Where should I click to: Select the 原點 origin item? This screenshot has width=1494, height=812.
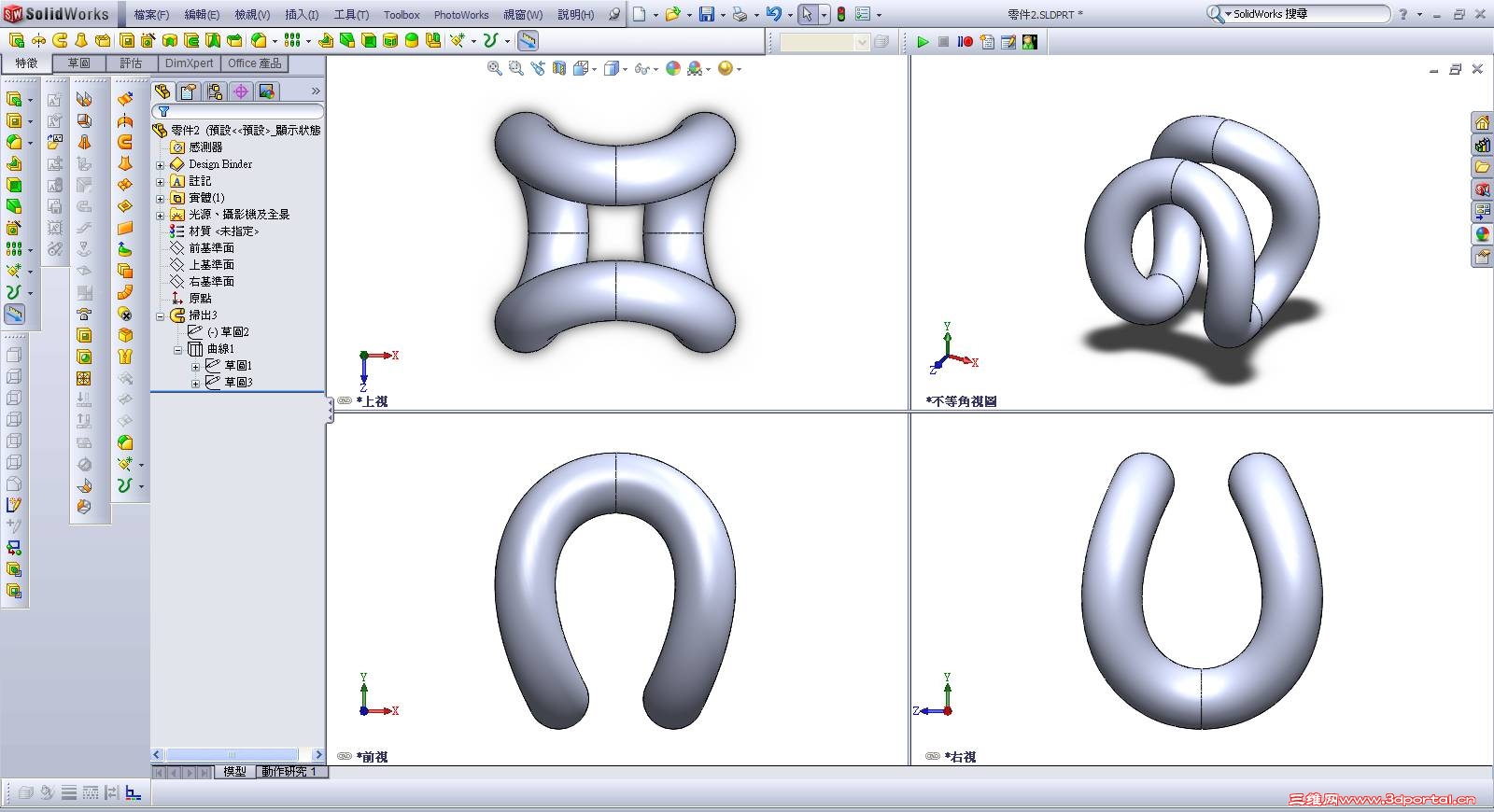(x=200, y=299)
